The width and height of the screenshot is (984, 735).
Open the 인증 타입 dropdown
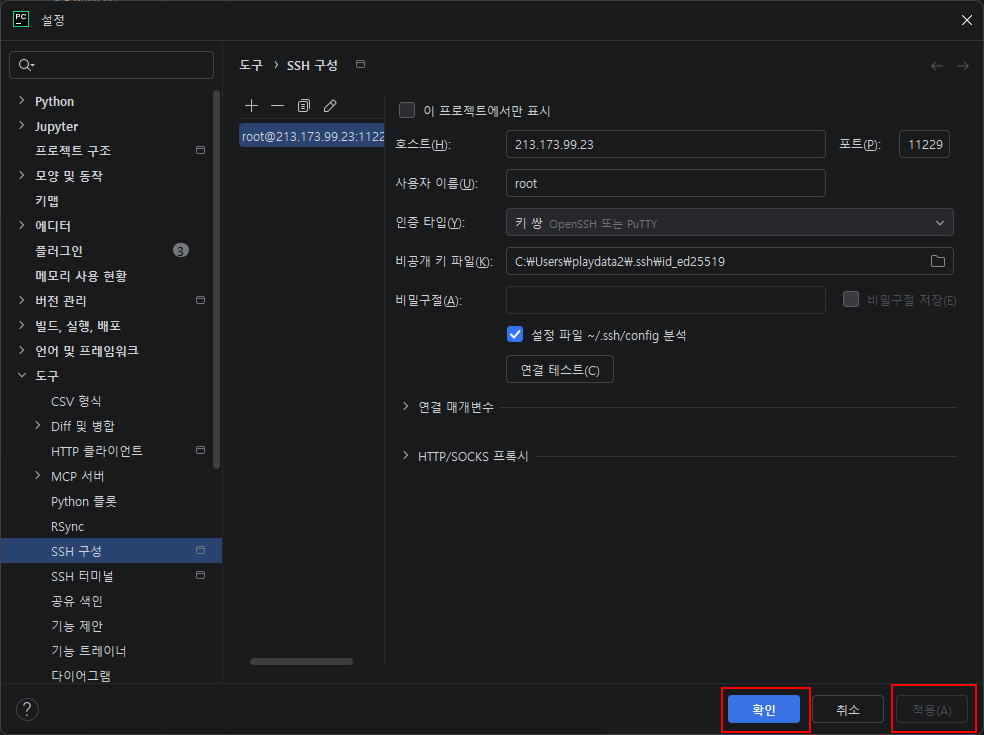tap(729, 223)
